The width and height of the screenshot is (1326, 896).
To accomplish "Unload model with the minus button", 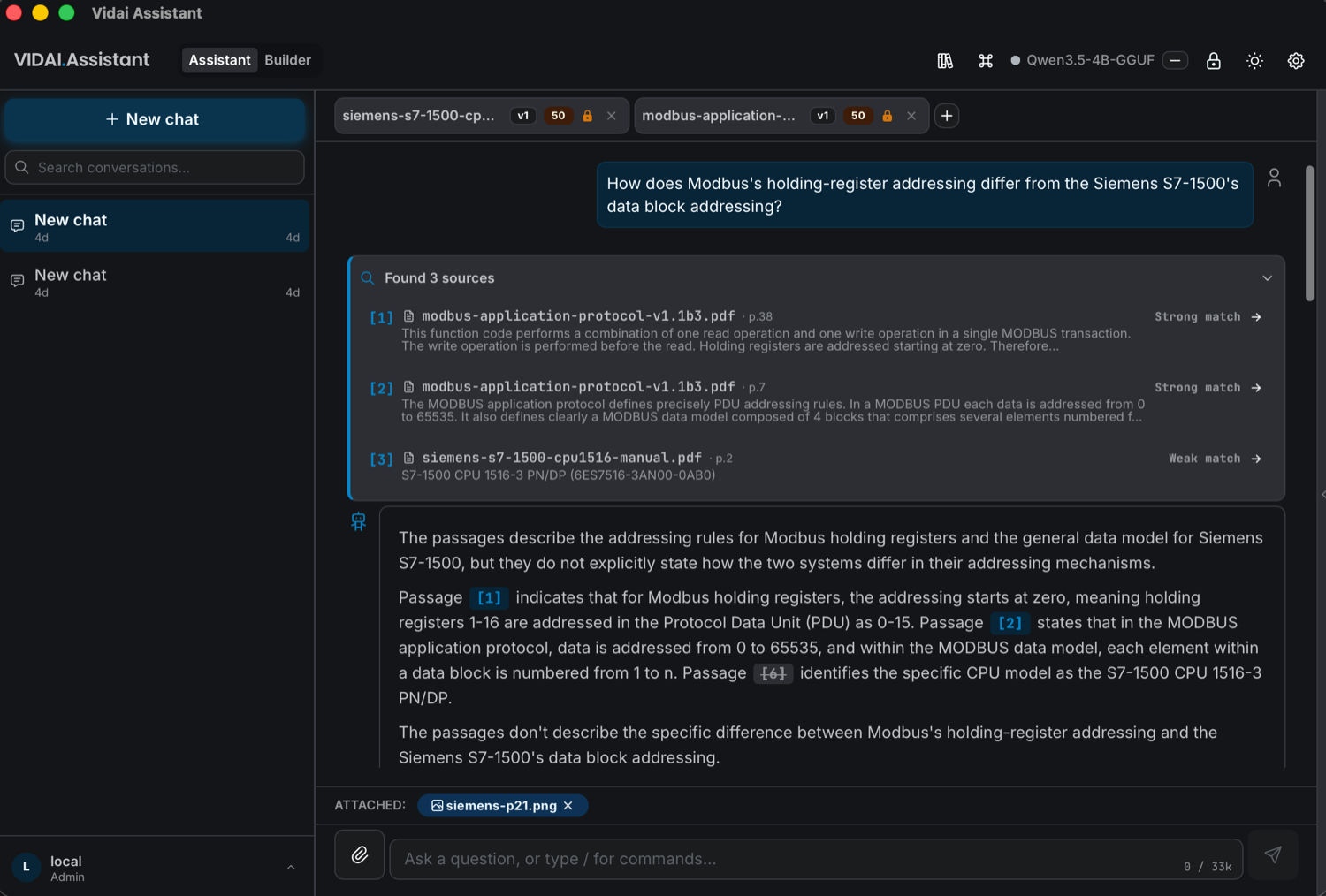I will (x=1175, y=60).
